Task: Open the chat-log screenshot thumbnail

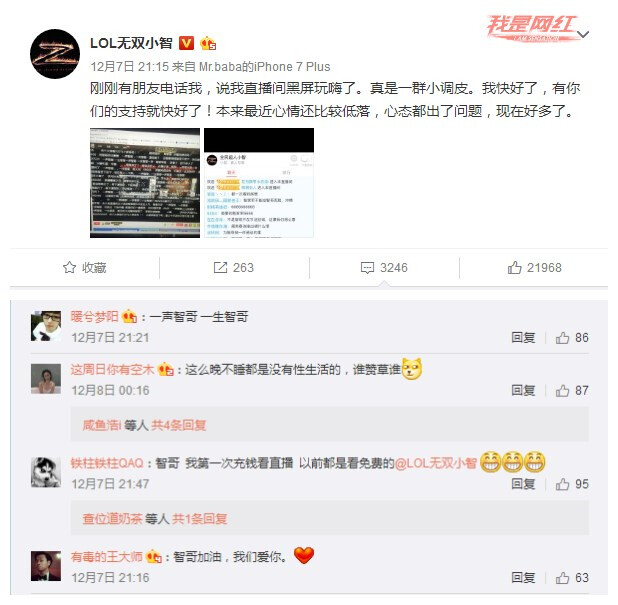Action: click(259, 183)
